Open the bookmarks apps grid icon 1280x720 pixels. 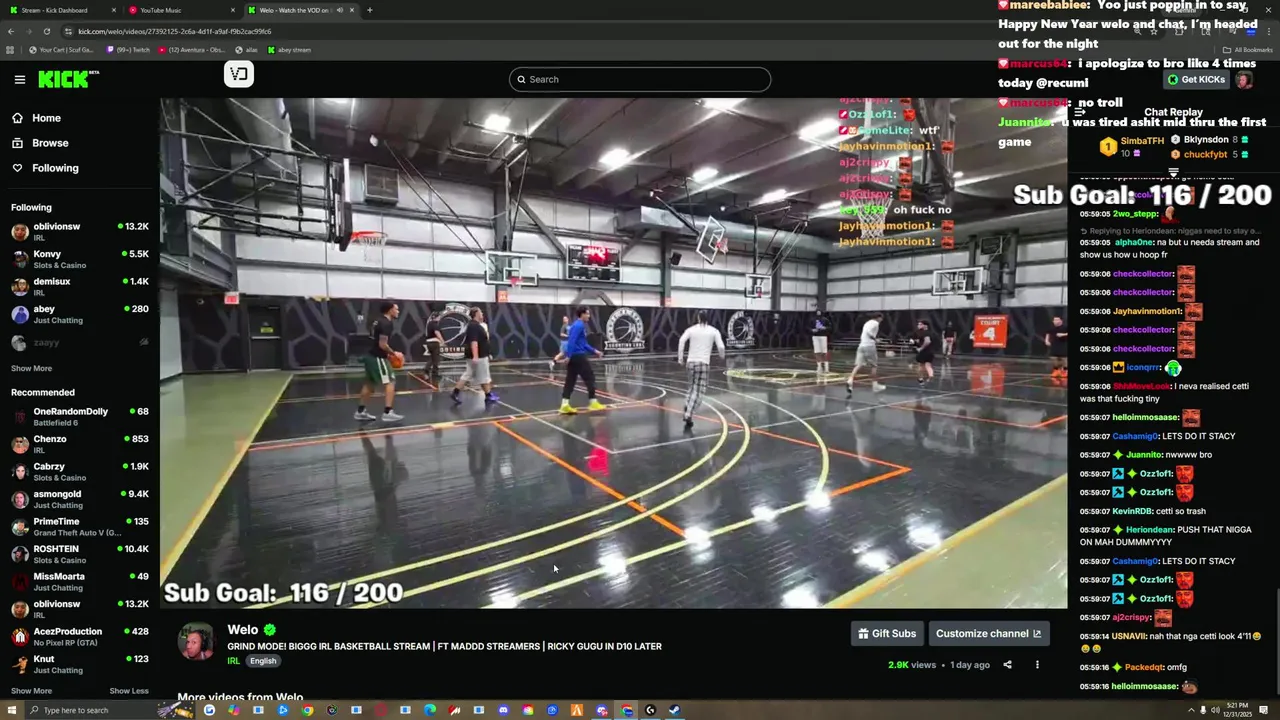(10, 49)
